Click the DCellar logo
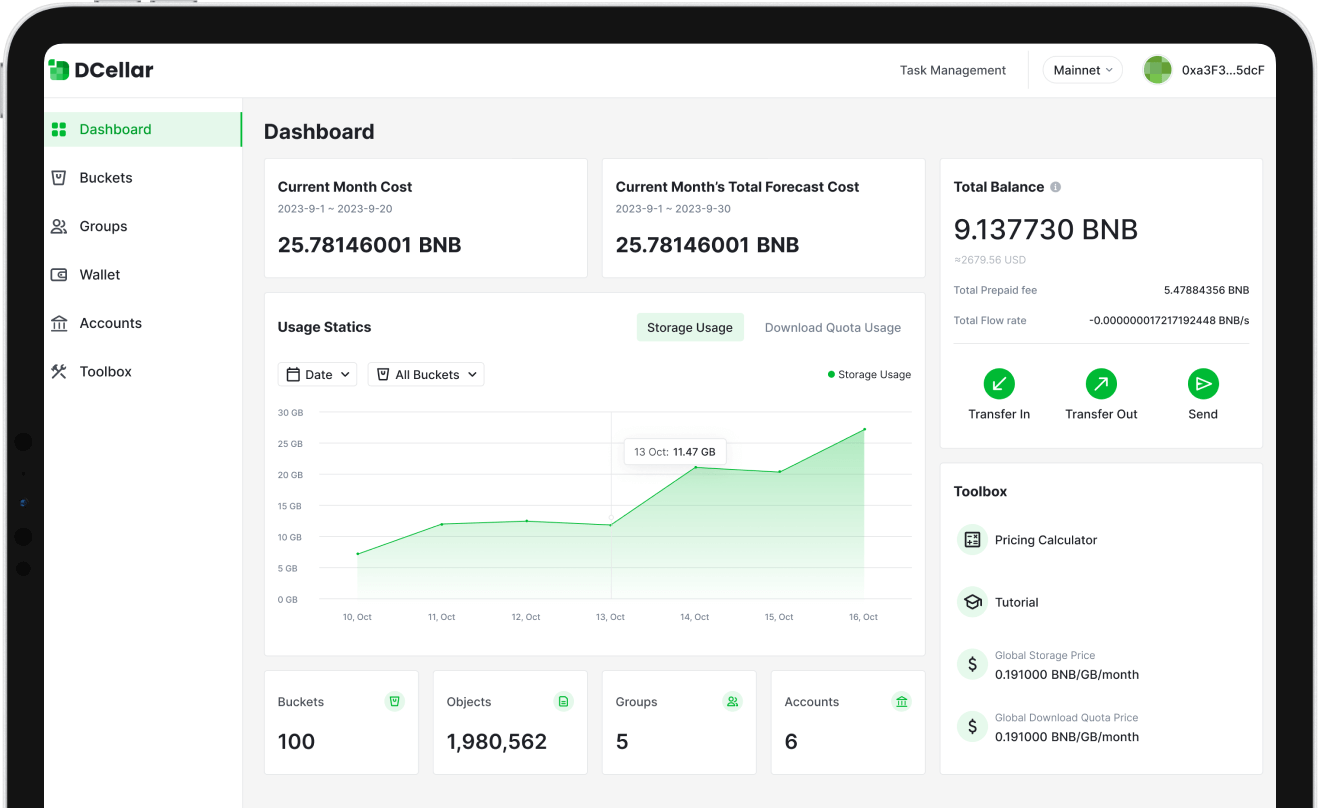This screenshot has height=808, width=1320. click(x=101, y=70)
